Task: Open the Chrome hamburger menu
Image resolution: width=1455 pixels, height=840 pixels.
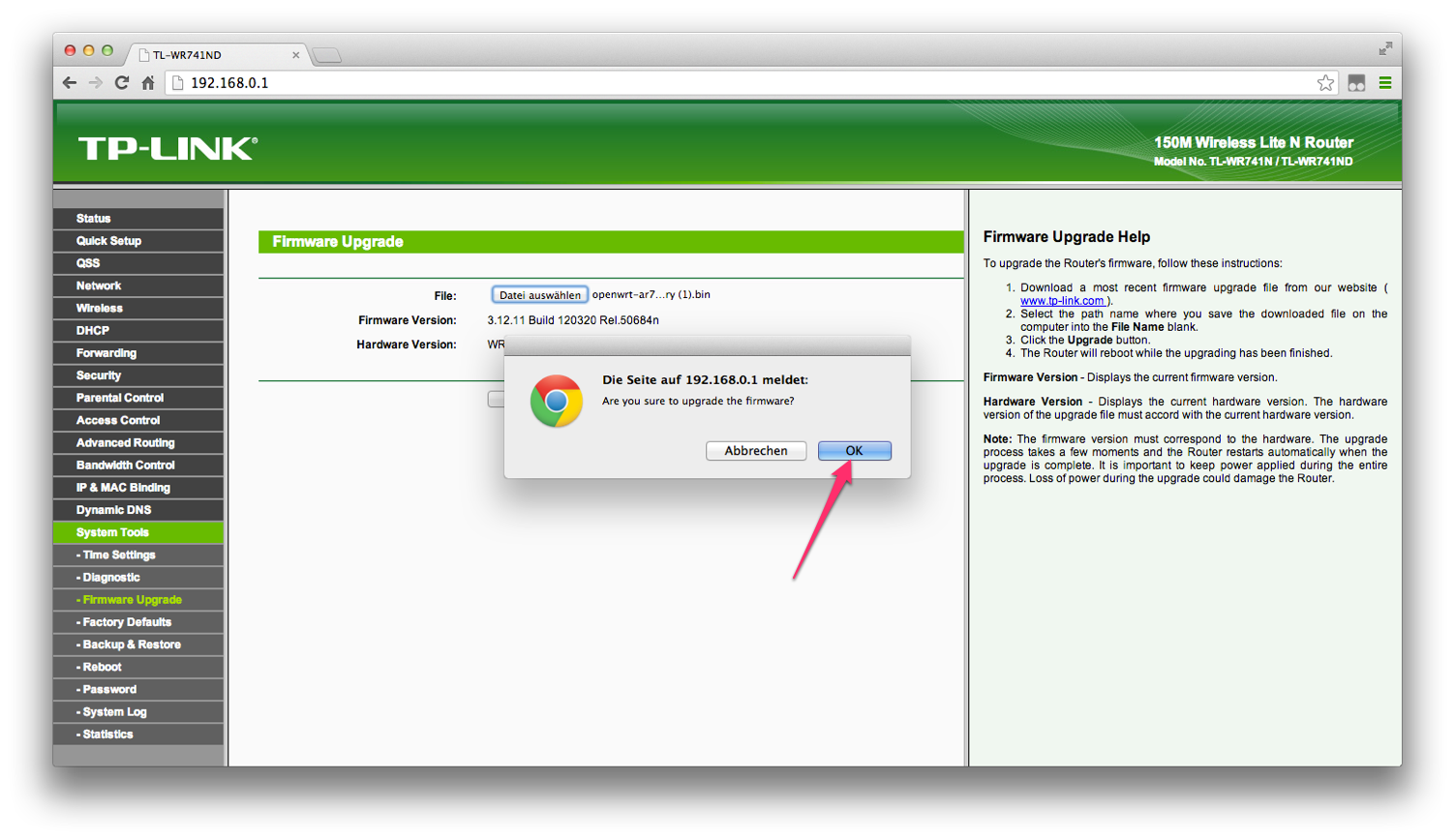Action: [1385, 83]
